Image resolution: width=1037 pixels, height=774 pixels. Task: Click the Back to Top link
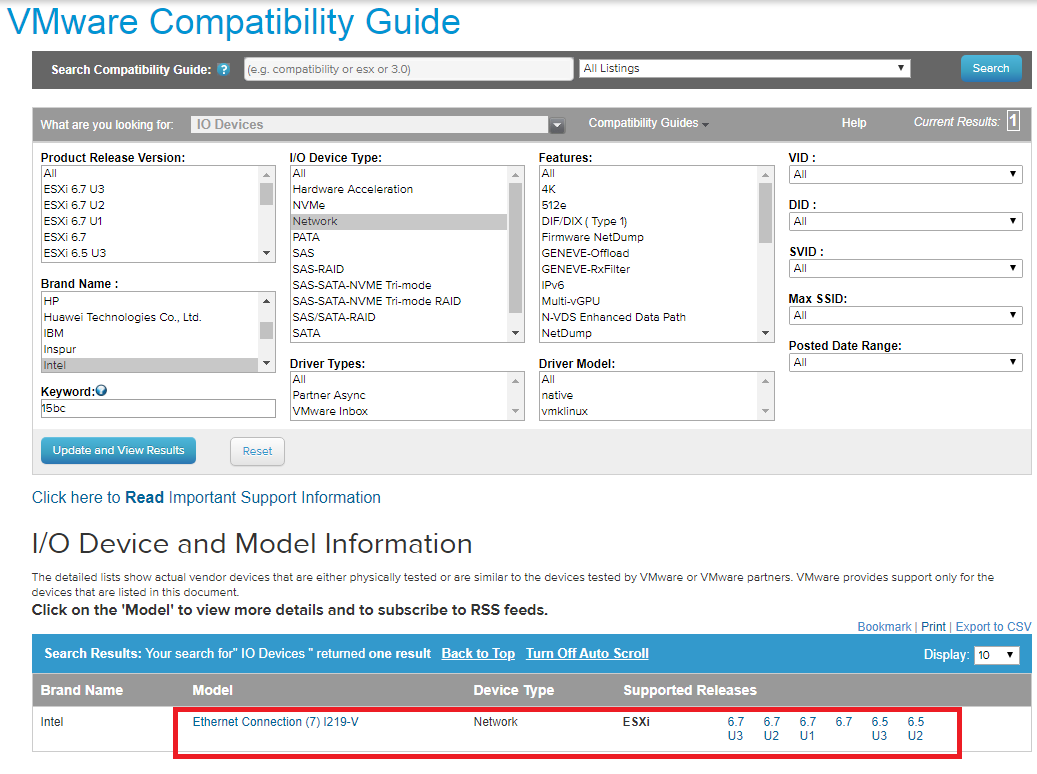(478, 654)
